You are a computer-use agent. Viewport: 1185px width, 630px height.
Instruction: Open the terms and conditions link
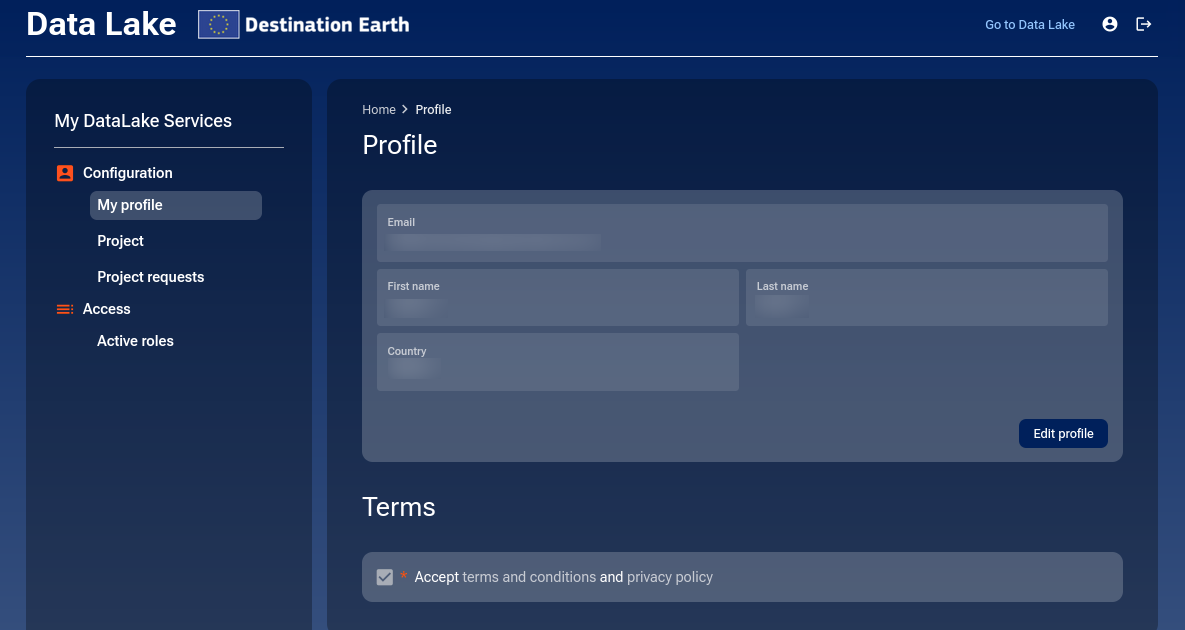(x=528, y=577)
